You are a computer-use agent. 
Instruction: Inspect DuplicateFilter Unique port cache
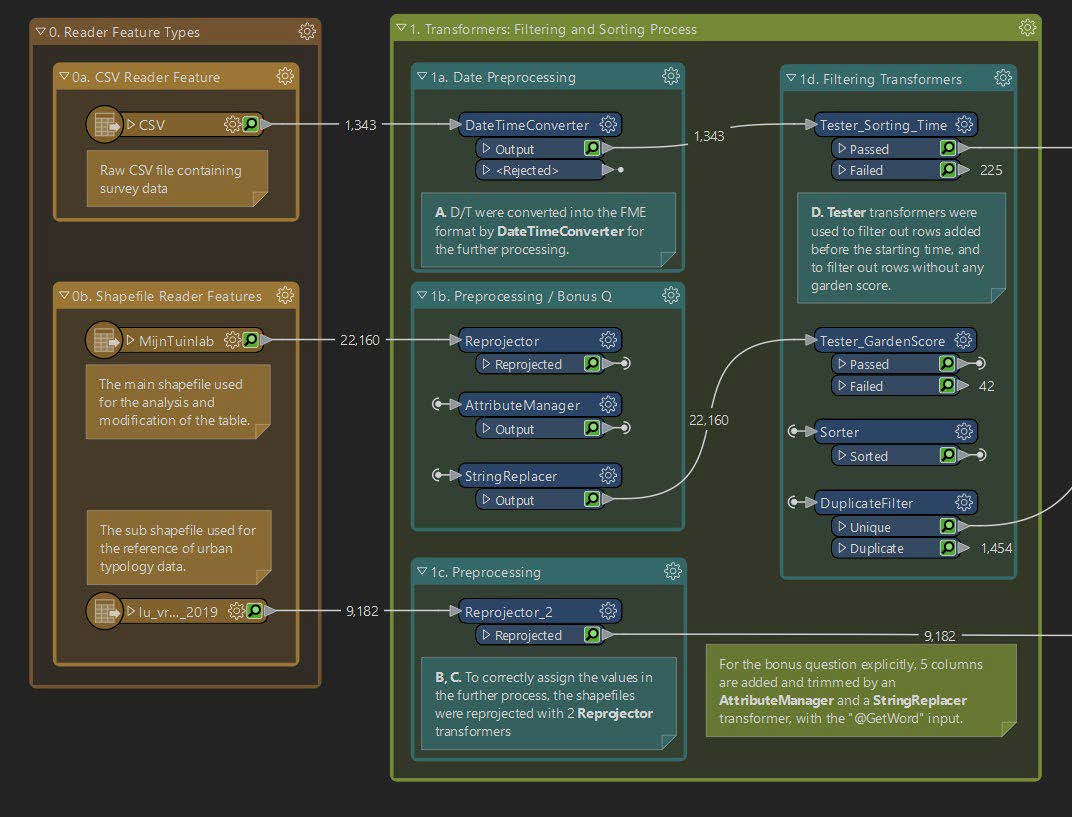[947, 526]
